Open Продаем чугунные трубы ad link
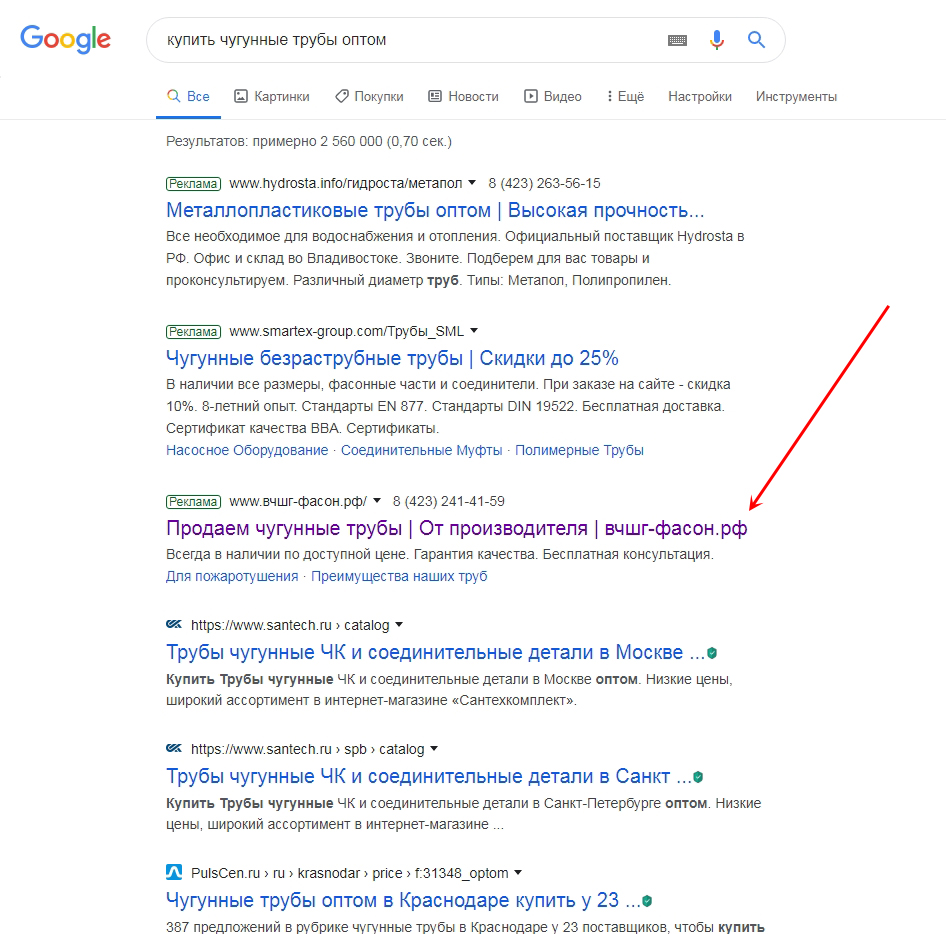This screenshot has height=934, width=946. (x=457, y=528)
